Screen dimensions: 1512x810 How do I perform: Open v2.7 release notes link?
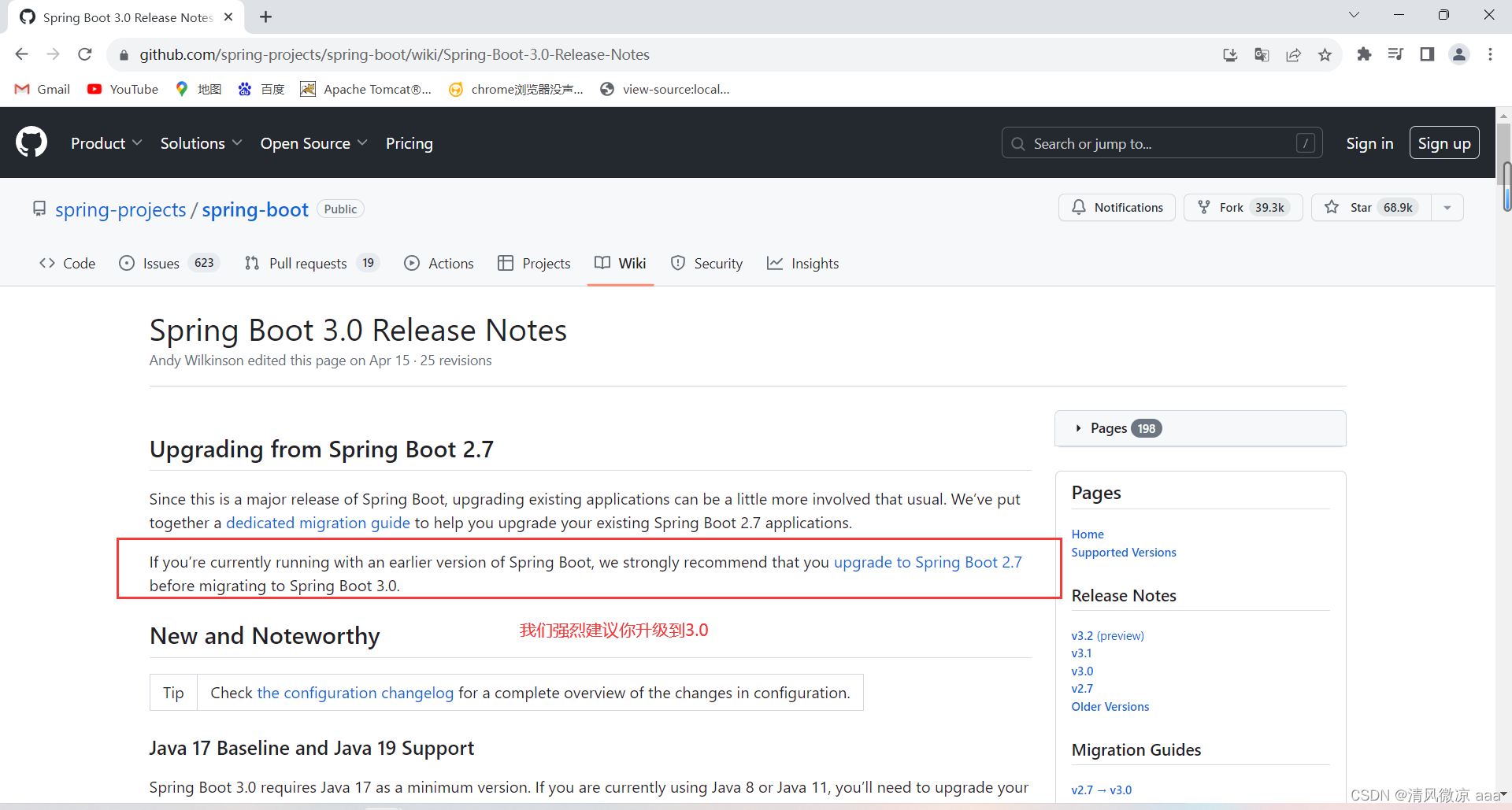pyautogui.click(x=1082, y=688)
